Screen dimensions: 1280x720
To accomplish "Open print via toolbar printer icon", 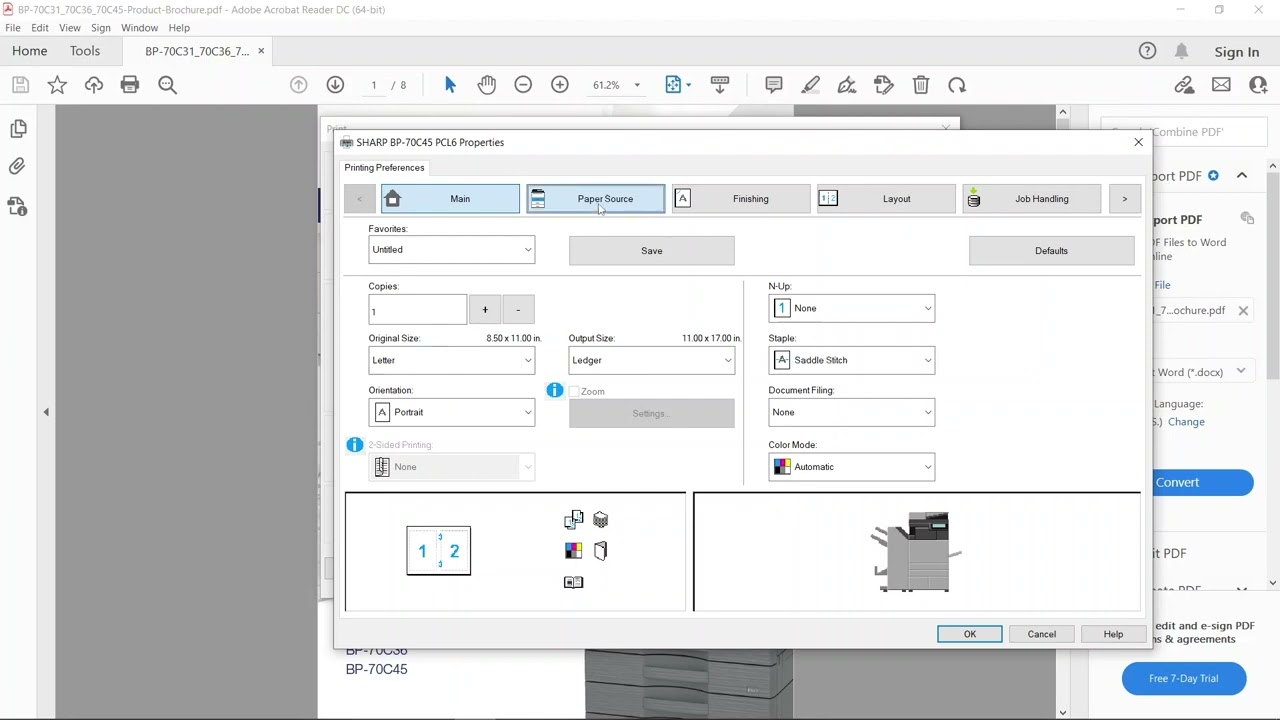I will (130, 85).
